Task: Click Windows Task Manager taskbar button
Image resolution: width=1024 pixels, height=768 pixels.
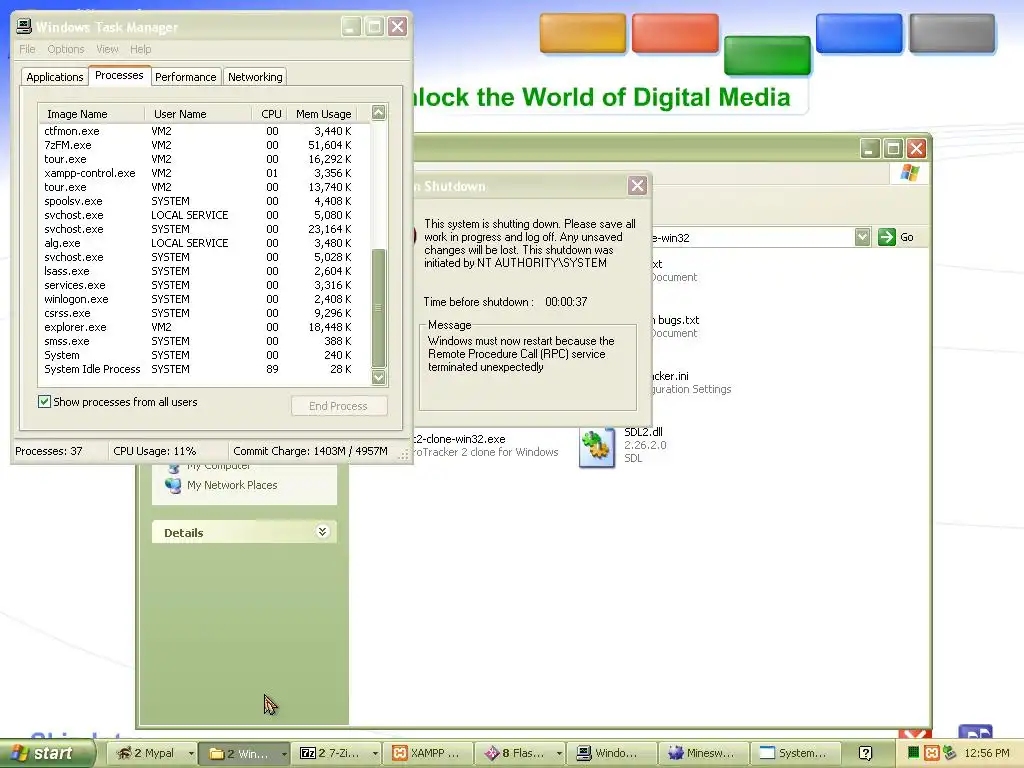Action: click(x=611, y=753)
